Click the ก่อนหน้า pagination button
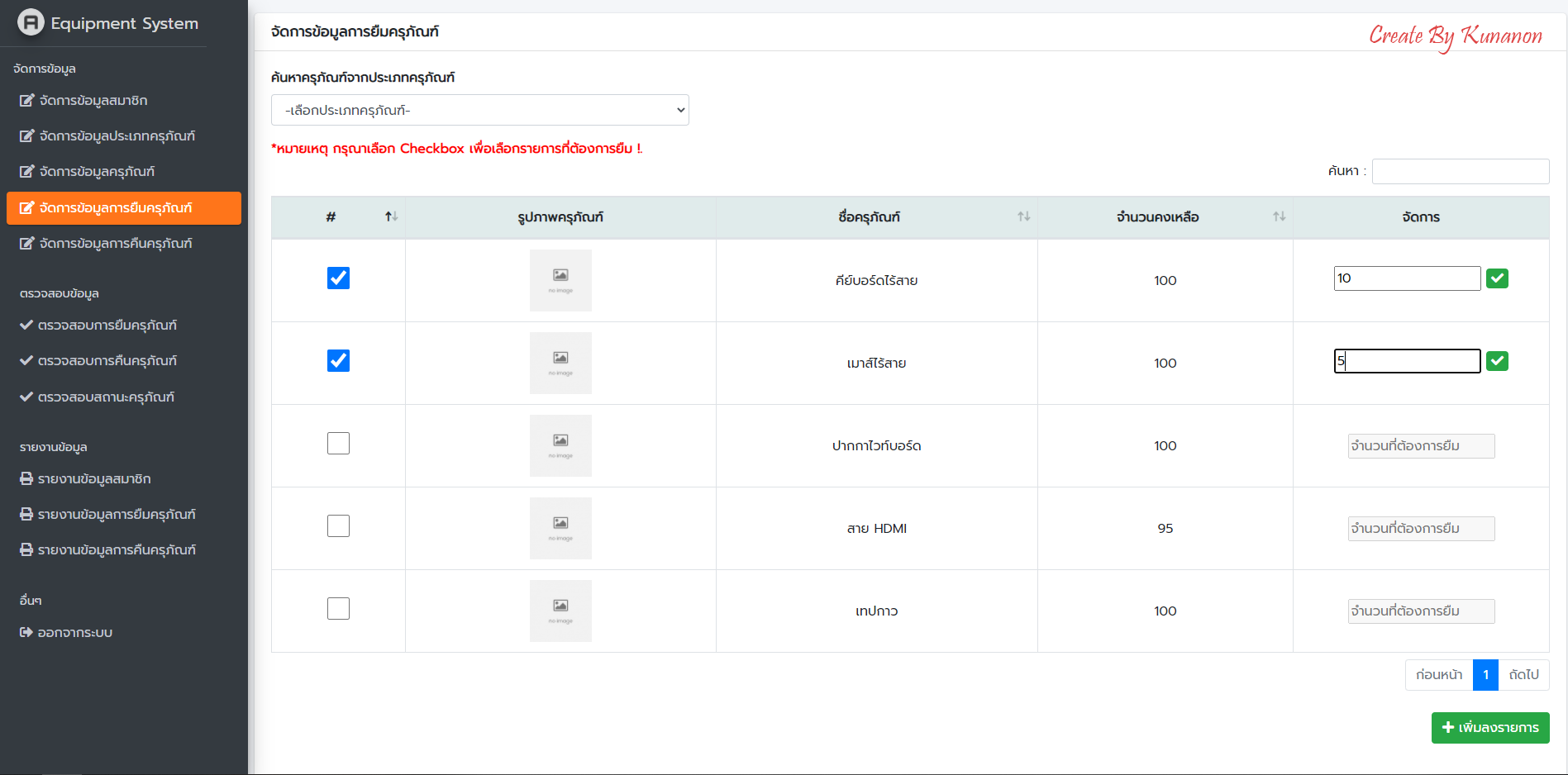This screenshot has height=775, width=1568. pos(1439,675)
